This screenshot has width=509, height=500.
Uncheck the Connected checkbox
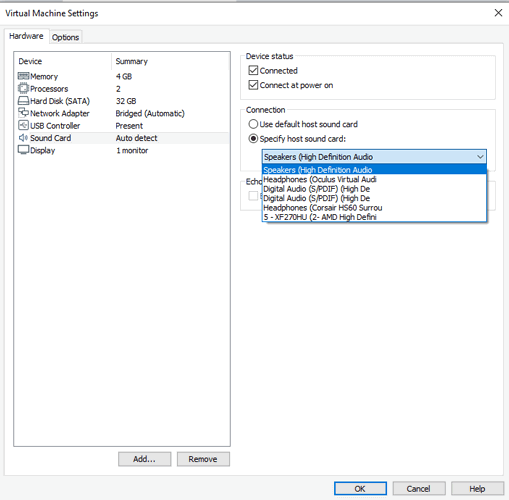pyautogui.click(x=253, y=70)
